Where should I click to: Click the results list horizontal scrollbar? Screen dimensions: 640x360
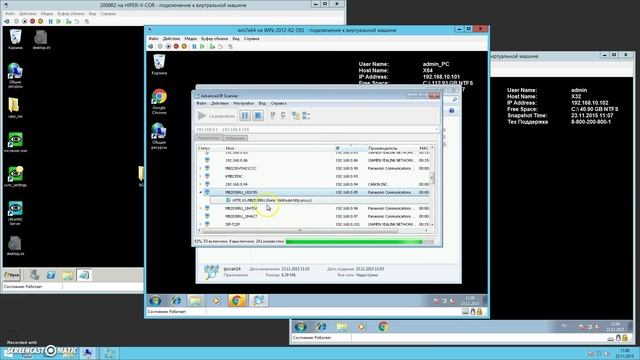[313, 231]
